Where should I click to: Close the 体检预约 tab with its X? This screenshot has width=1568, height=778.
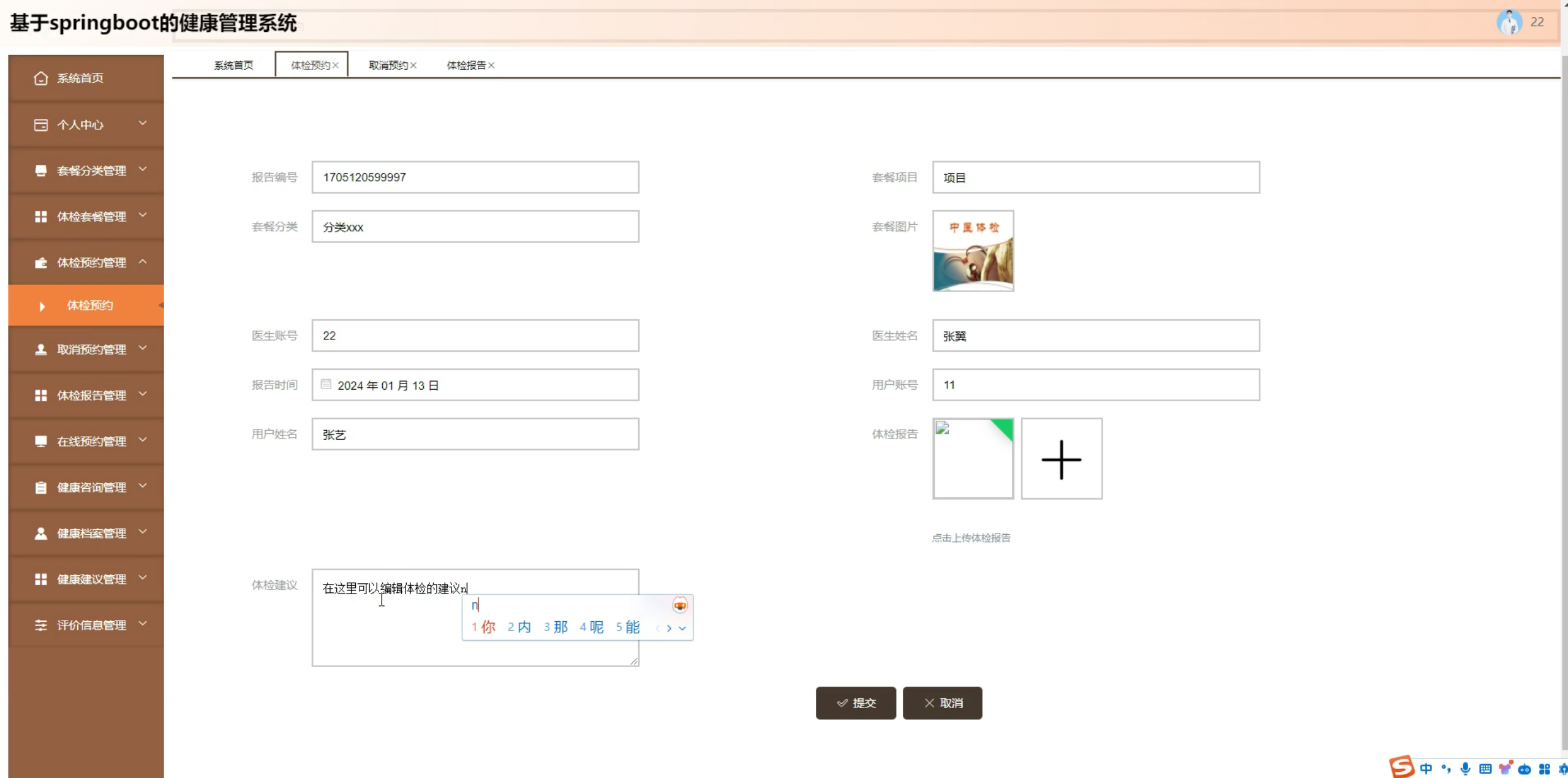point(336,66)
